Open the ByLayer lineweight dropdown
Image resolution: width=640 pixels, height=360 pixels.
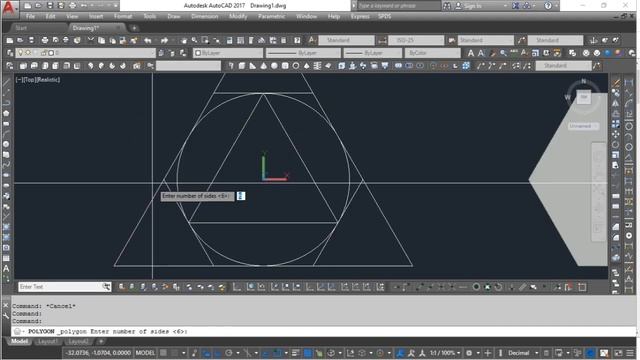pyautogui.click(x=373, y=53)
